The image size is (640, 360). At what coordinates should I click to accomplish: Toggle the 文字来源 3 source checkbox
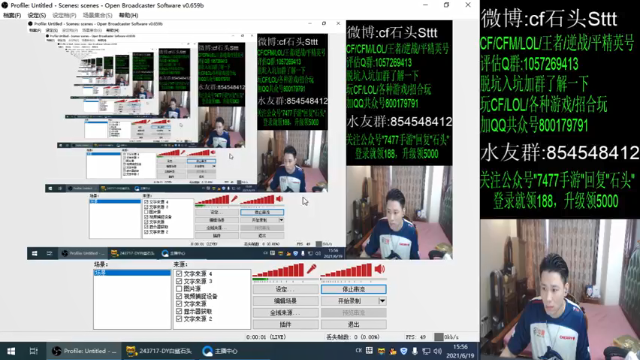(x=179, y=281)
